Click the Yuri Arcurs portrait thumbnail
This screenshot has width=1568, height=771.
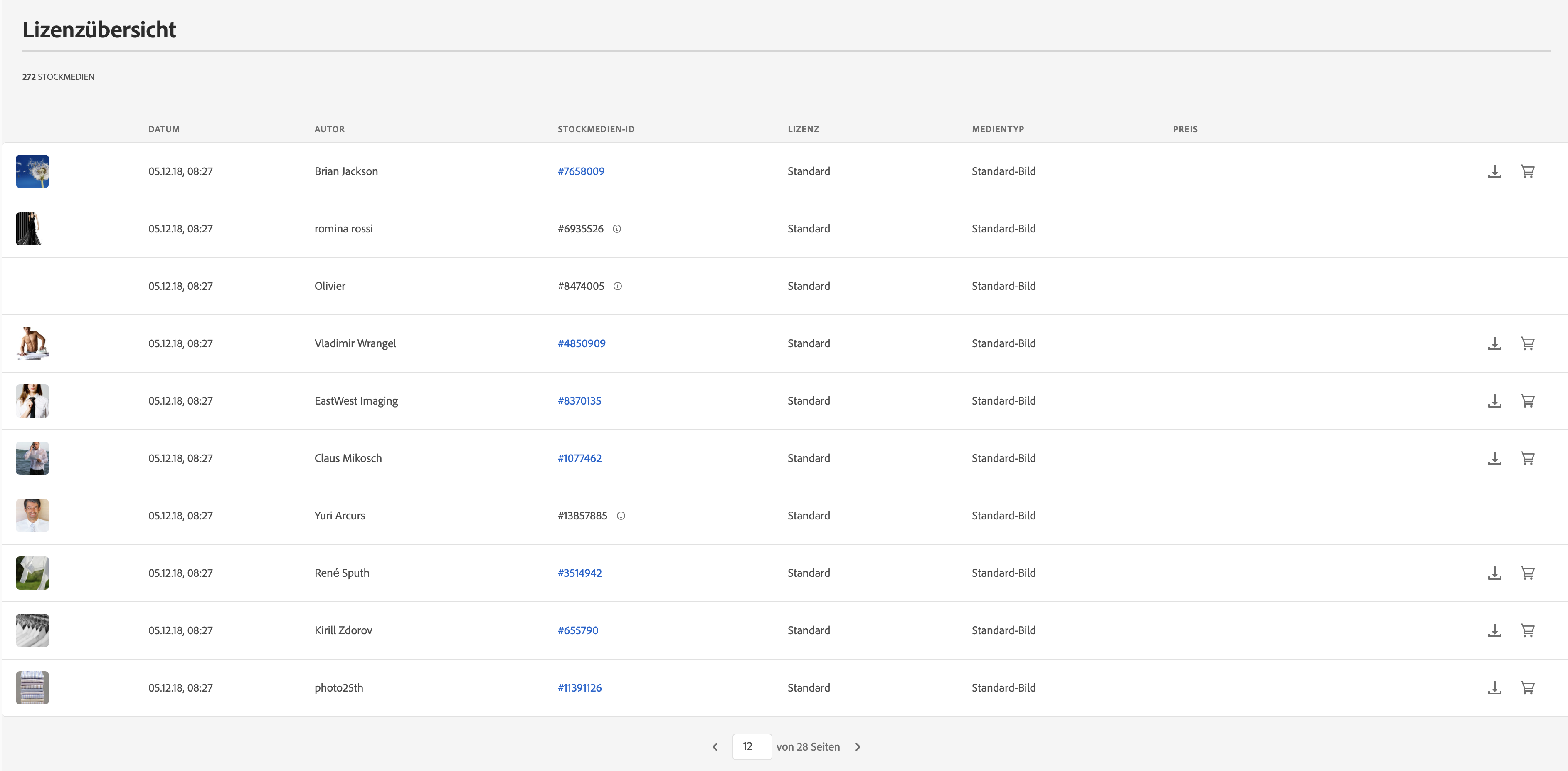pos(32,516)
